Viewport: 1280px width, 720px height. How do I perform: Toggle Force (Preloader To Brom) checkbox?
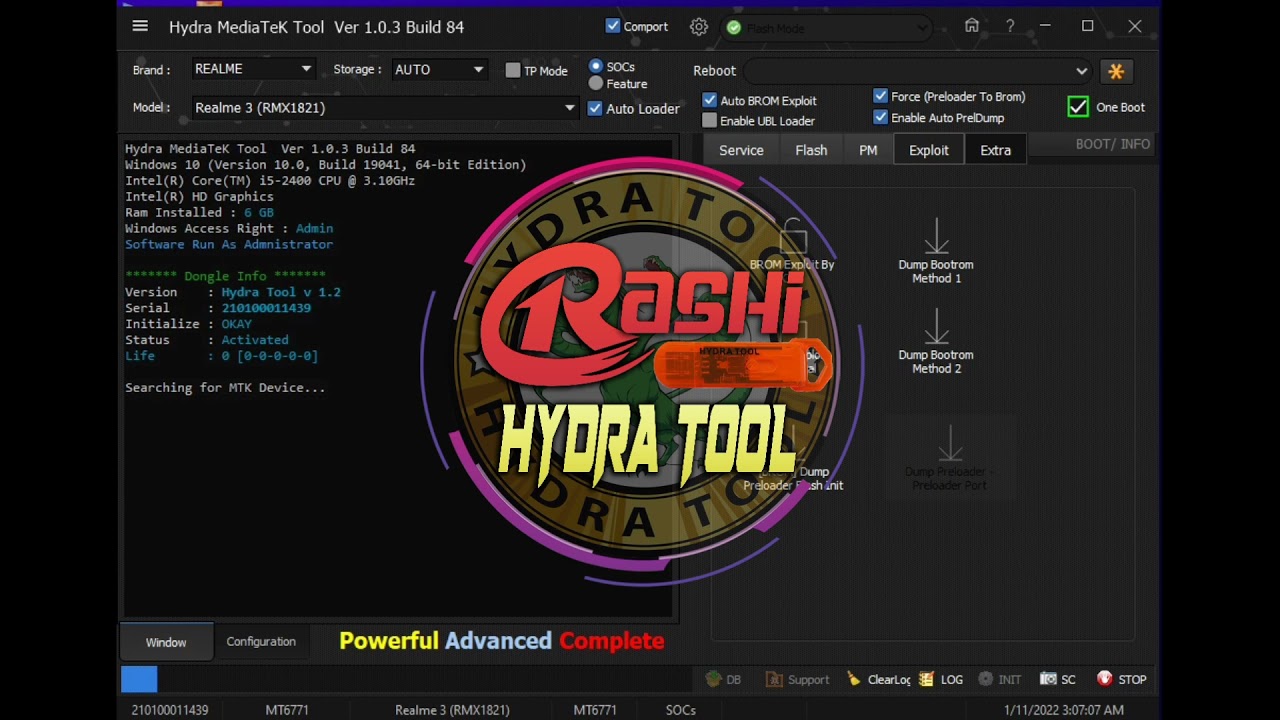pos(880,96)
